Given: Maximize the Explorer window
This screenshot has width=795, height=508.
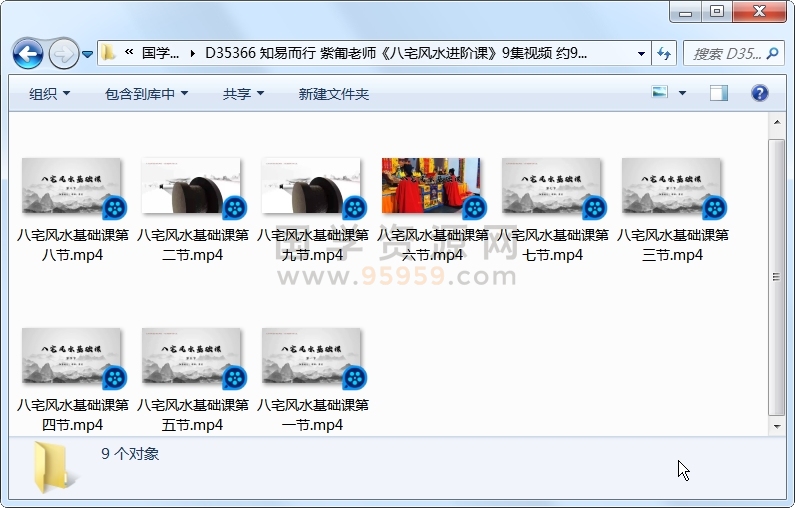Looking at the screenshot, I should [717, 12].
